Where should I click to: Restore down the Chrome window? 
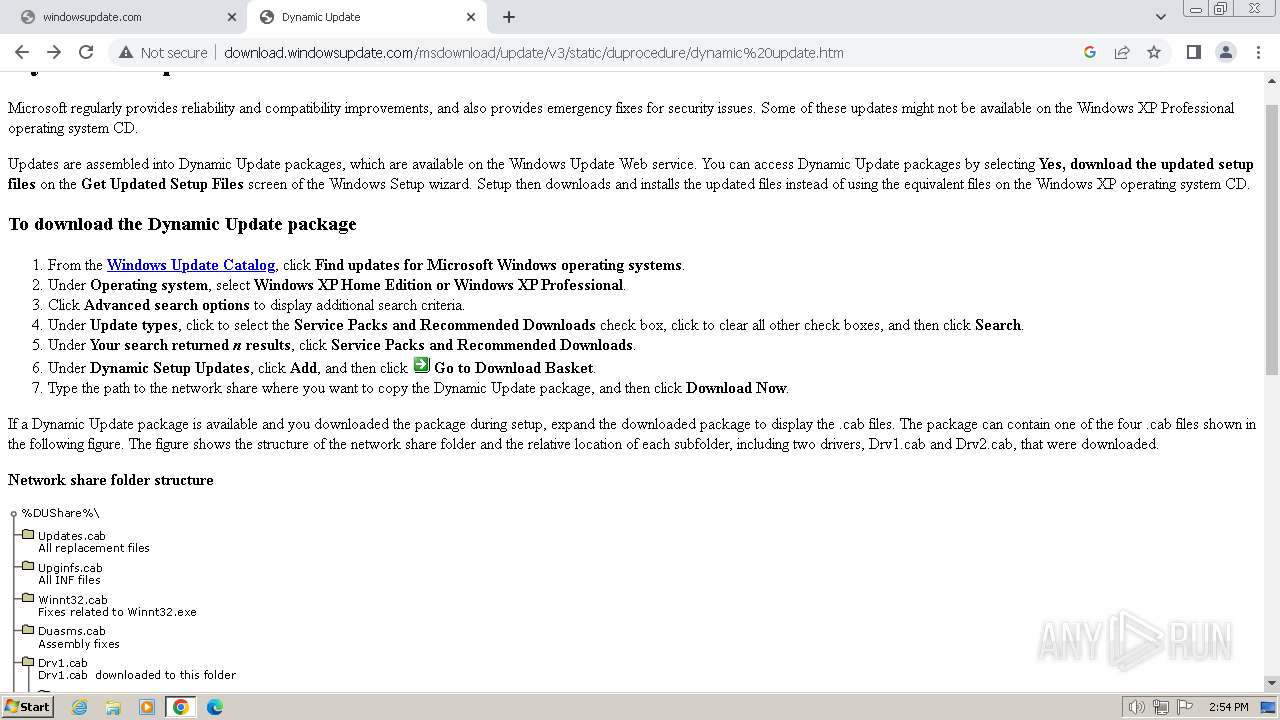[1221, 9]
